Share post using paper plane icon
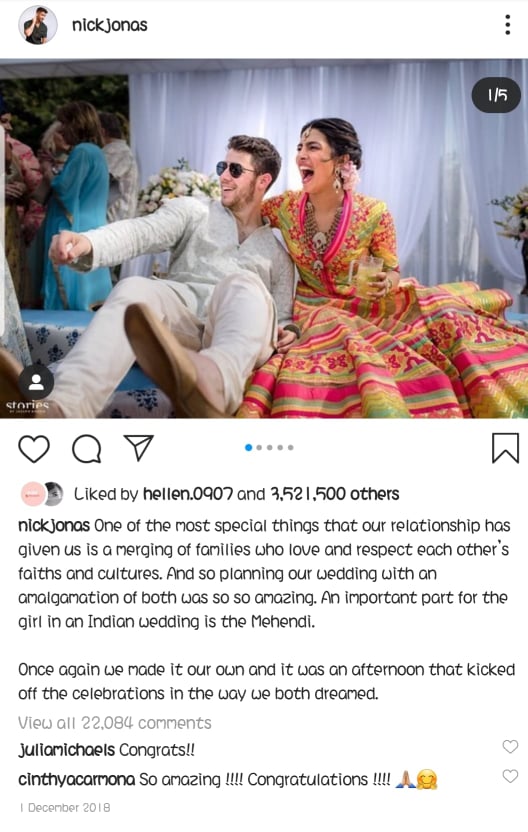528x832 pixels. tap(139, 447)
